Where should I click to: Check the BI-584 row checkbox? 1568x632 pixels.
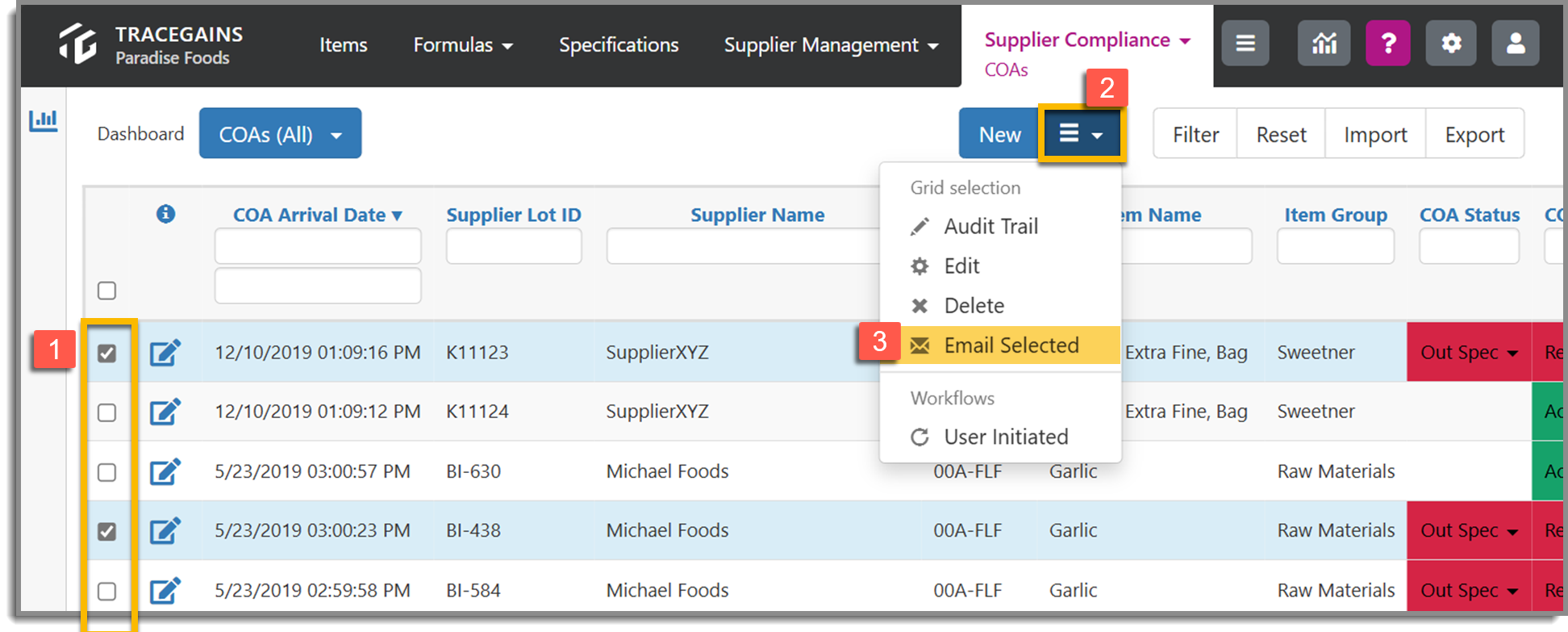106,591
